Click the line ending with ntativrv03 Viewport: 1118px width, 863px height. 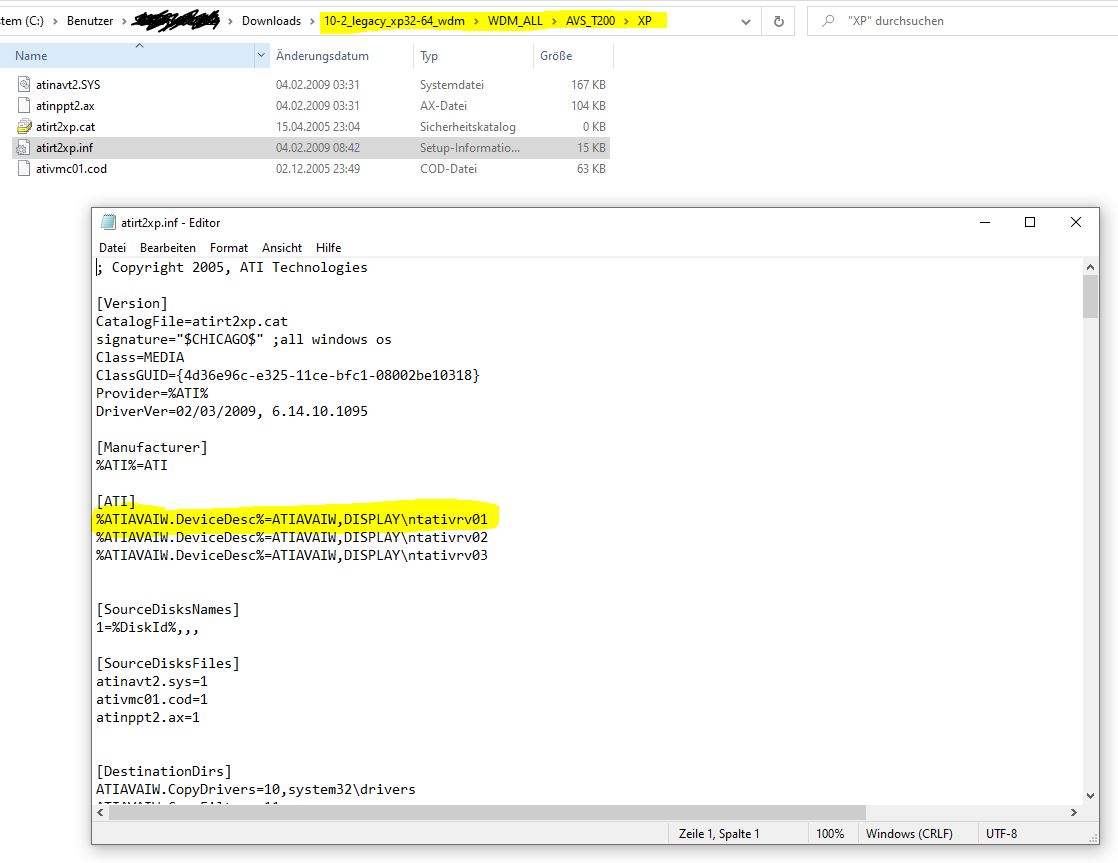pyautogui.click(x=292, y=555)
